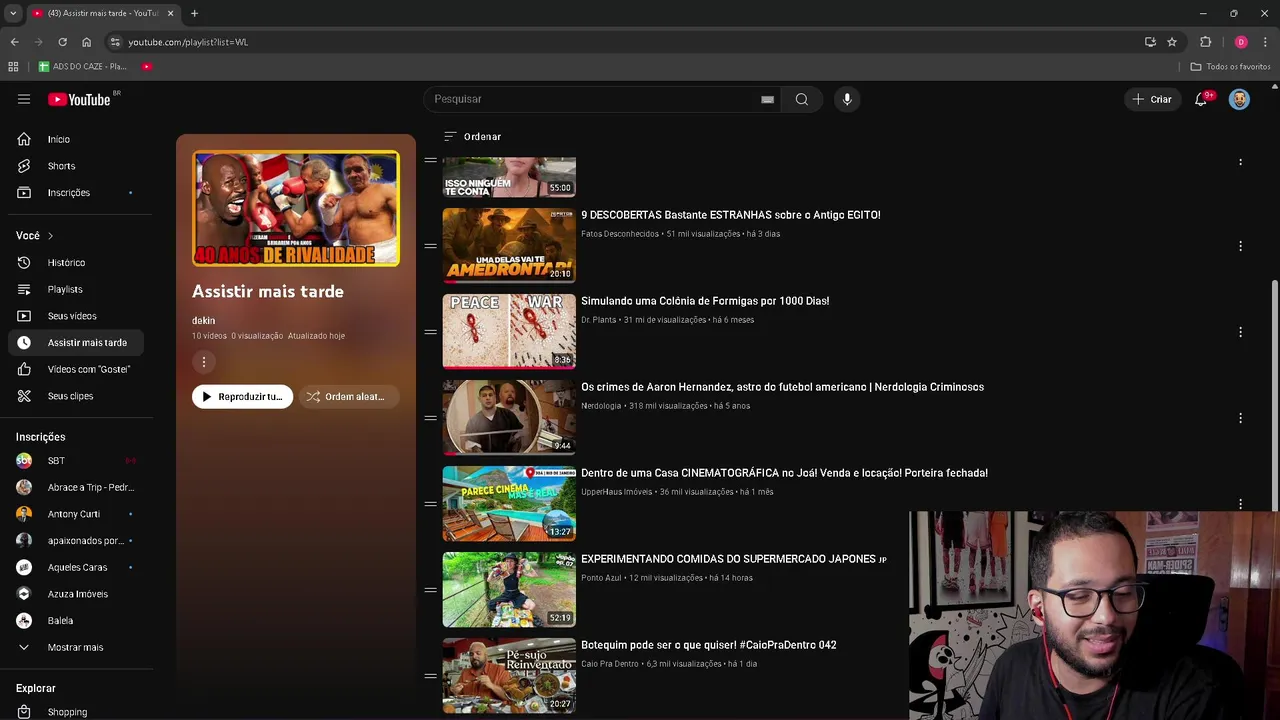Open the on-screen keyboard icon in search box
The width and height of the screenshot is (1280, 720).
coord(767,99)
